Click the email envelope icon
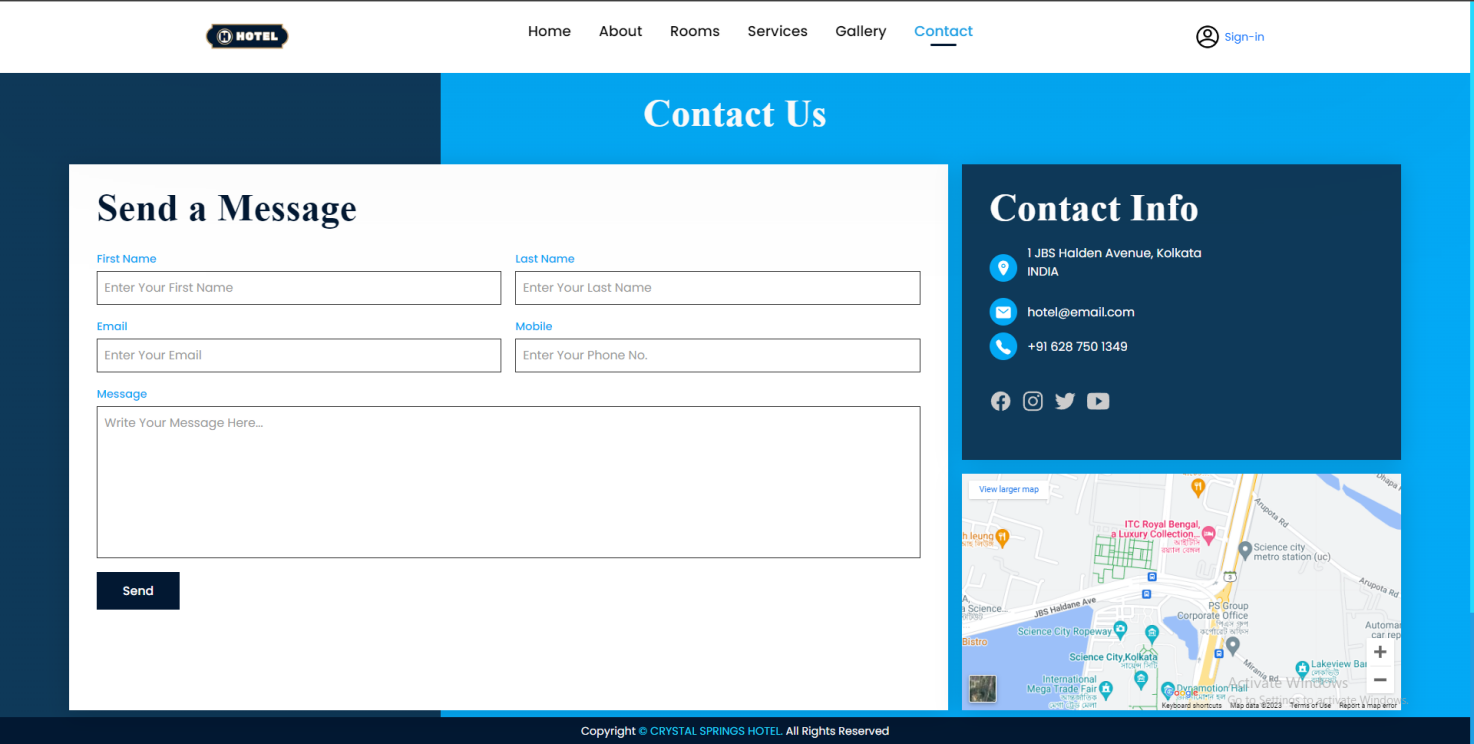The width and height of the screenshot is (1474, 744). (1003, 312)
